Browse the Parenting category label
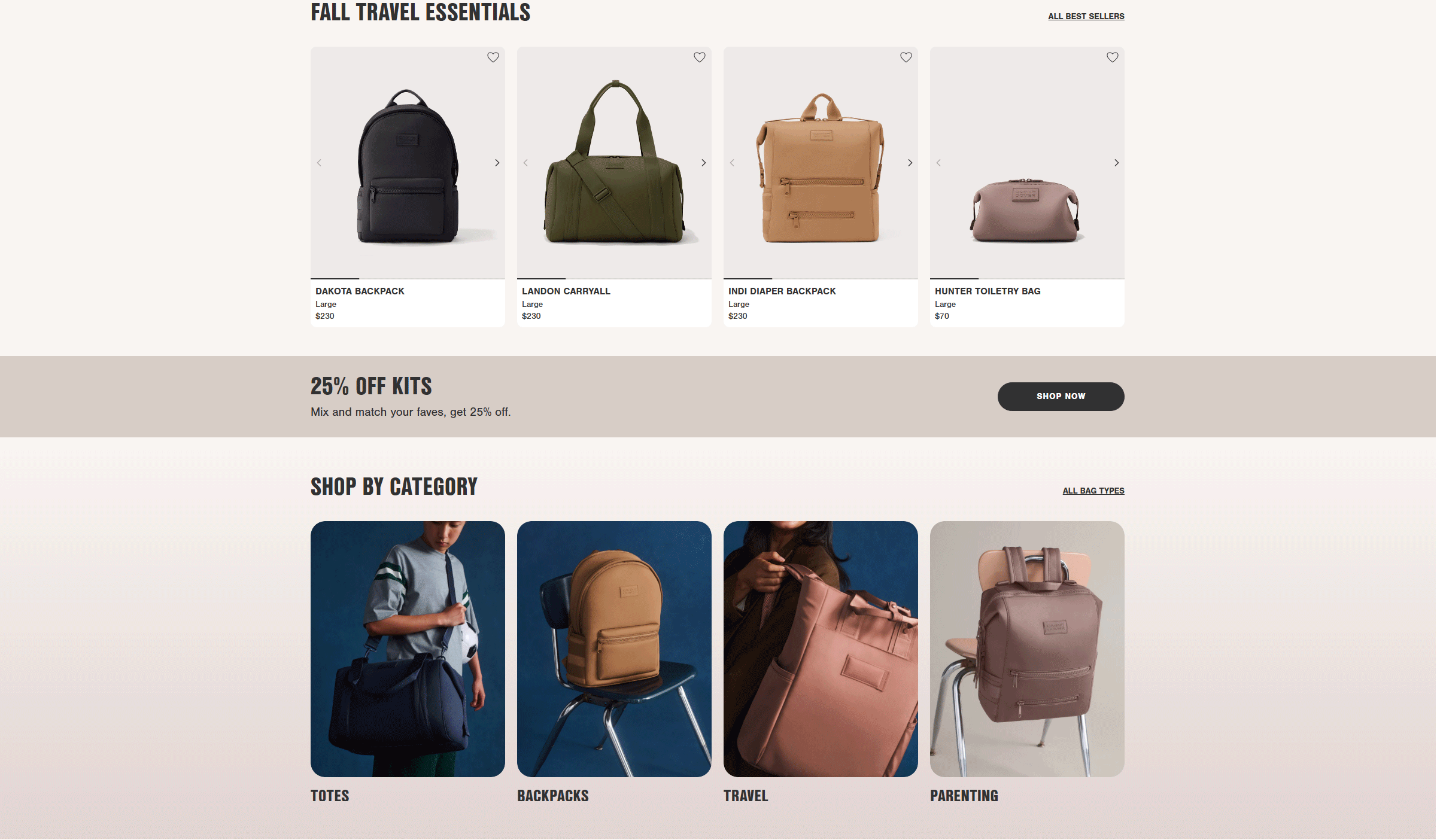This screenshot has height=840, width=1437. coord(964,796)
